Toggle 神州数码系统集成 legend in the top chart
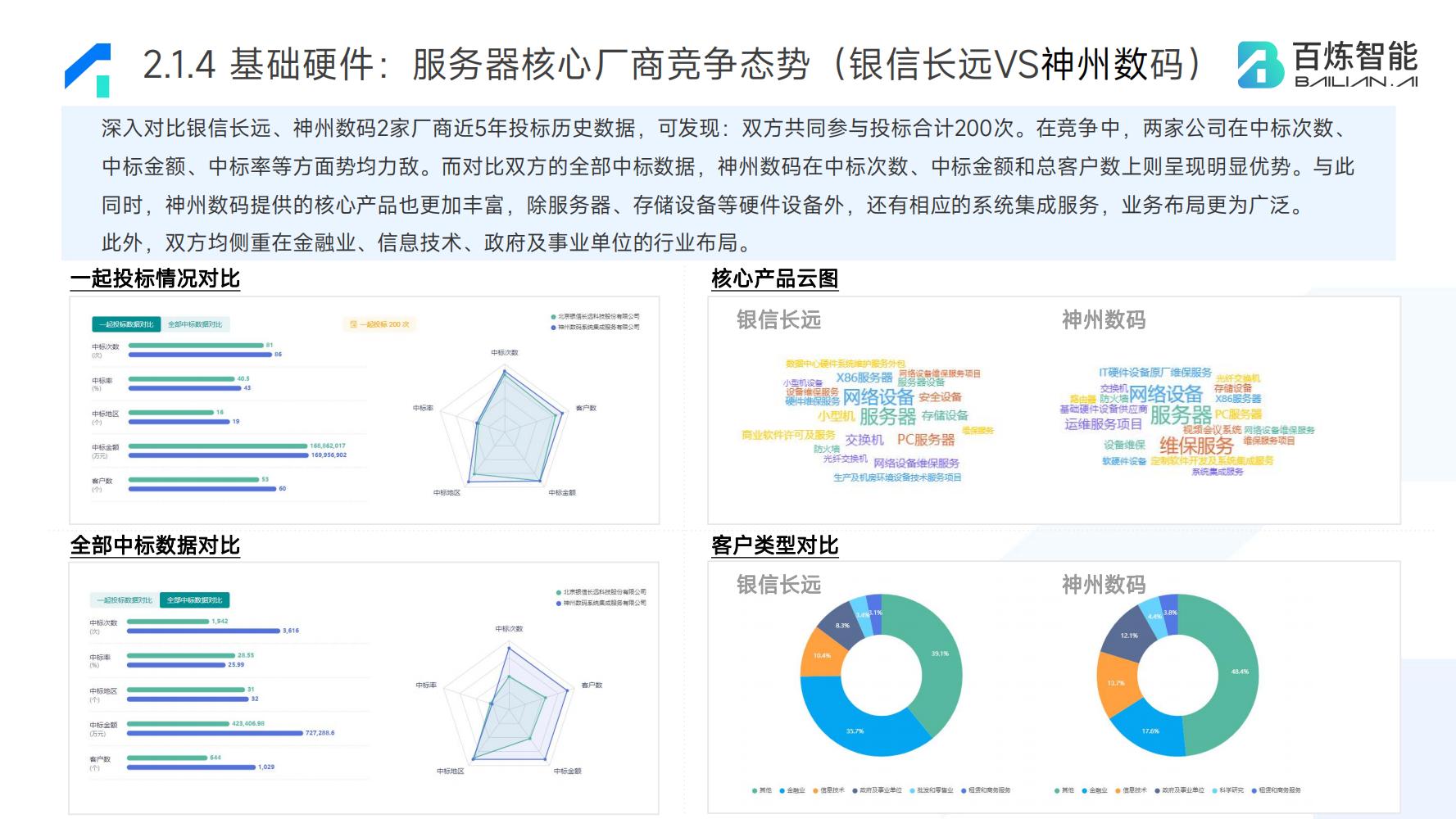 tap(595, 327)
